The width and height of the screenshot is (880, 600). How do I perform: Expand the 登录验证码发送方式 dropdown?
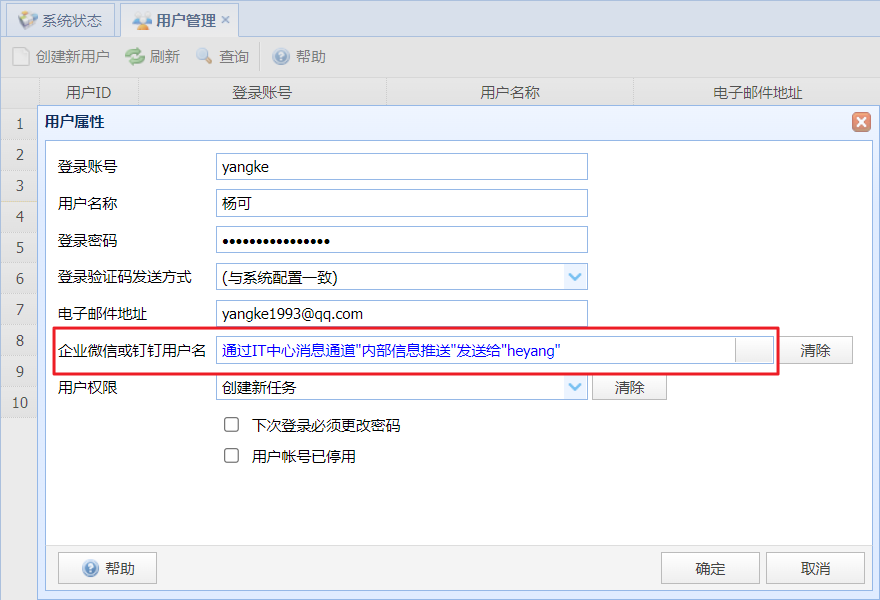pos(575,277)
